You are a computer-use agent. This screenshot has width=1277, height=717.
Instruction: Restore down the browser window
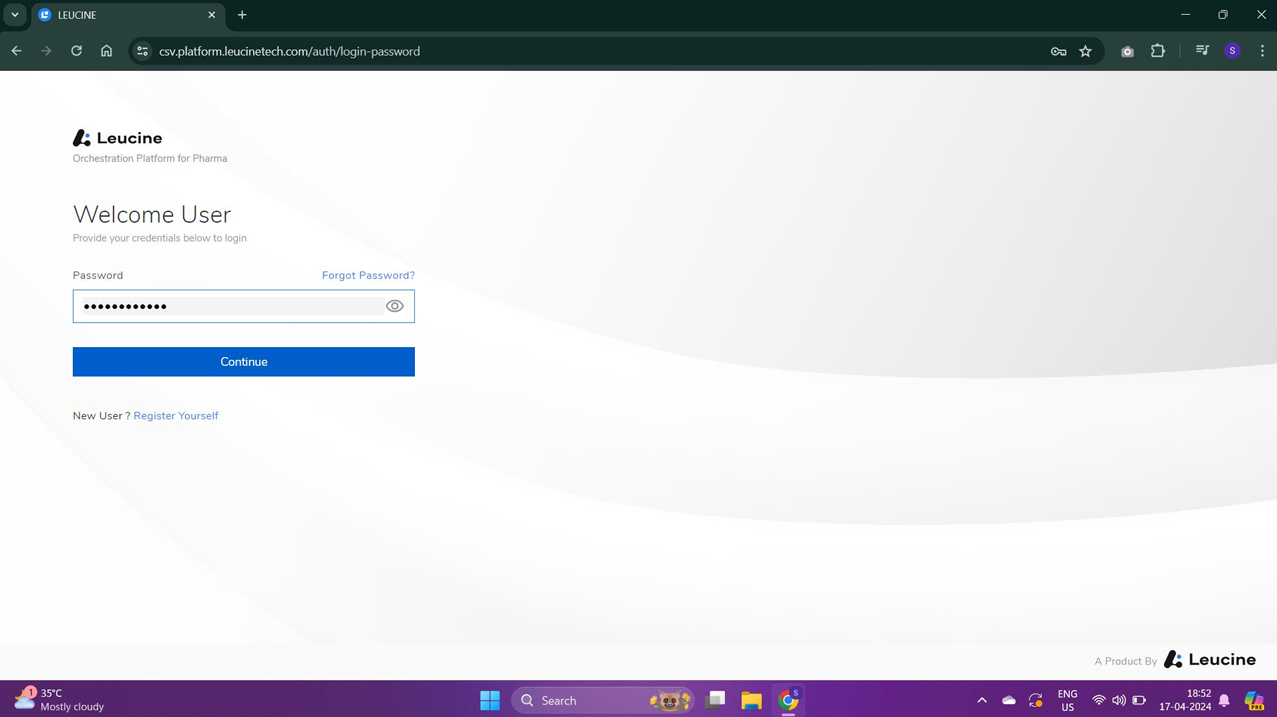point(1223,15)
